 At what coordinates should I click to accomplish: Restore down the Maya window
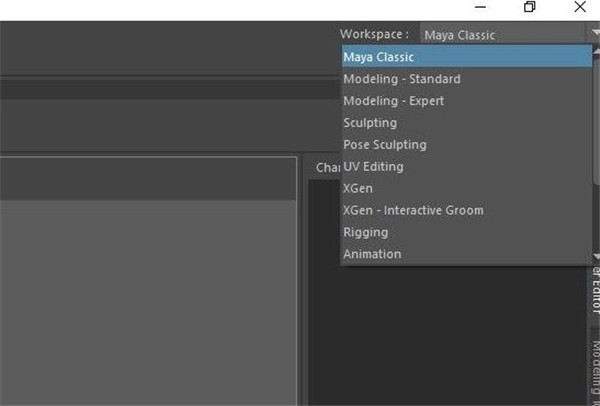coord(529,7)
